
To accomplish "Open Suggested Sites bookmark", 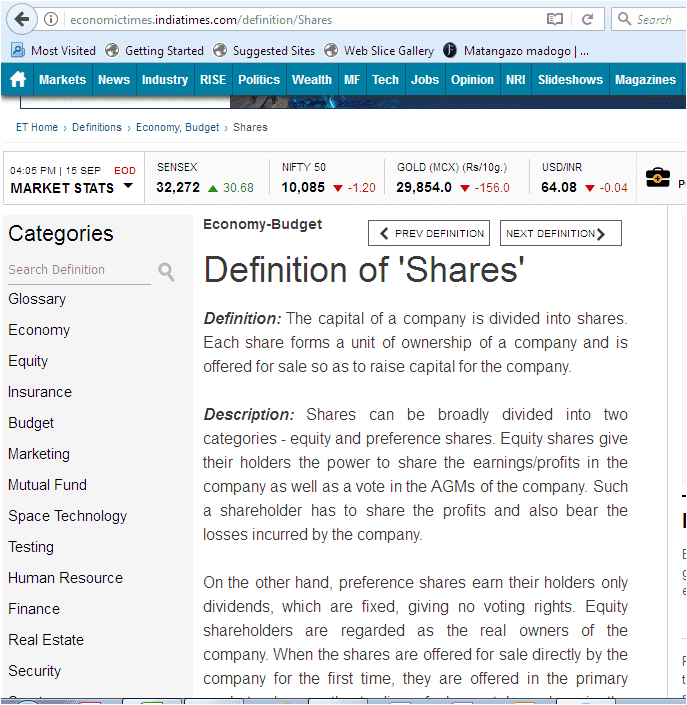I will pyautogui.click(x=264, y=50).
